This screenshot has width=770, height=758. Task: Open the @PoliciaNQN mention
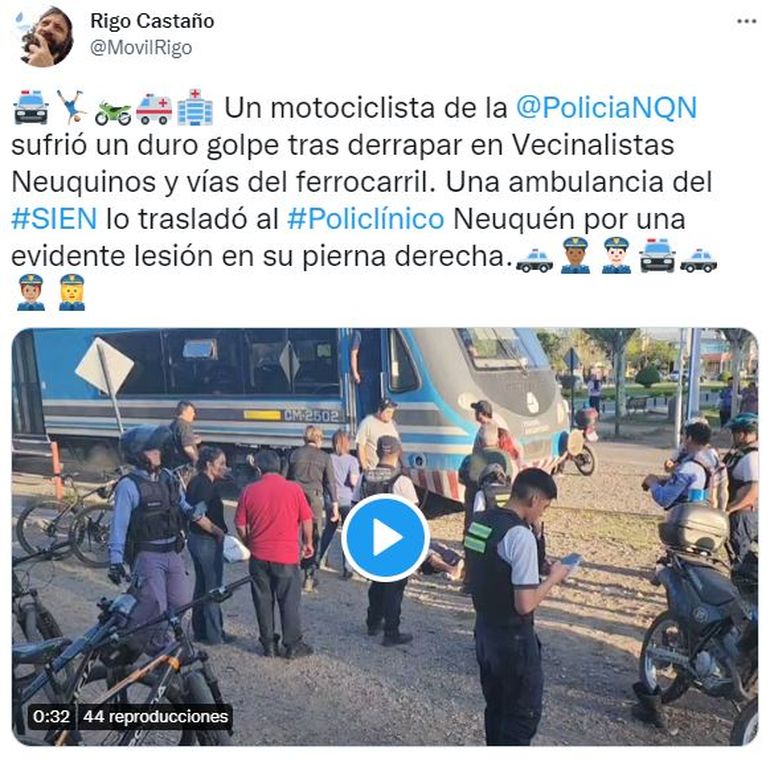606,108
